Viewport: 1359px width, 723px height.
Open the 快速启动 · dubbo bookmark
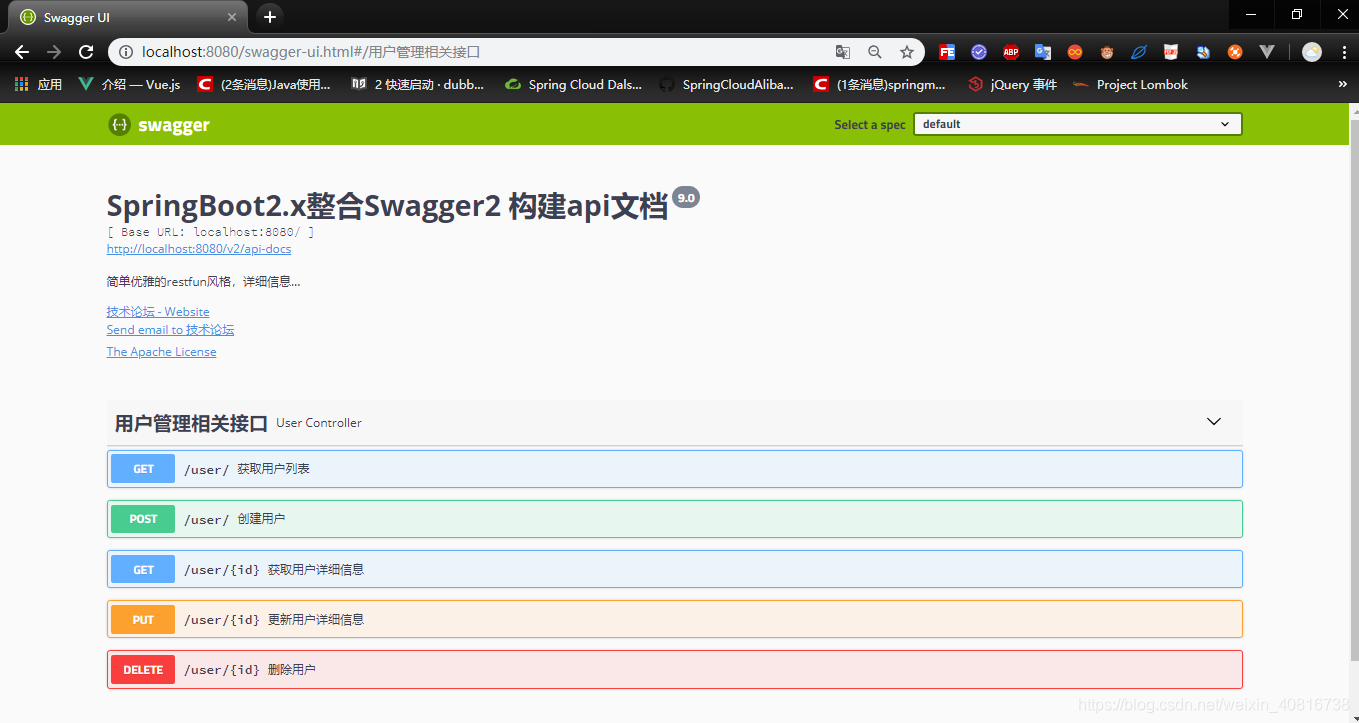418,85
